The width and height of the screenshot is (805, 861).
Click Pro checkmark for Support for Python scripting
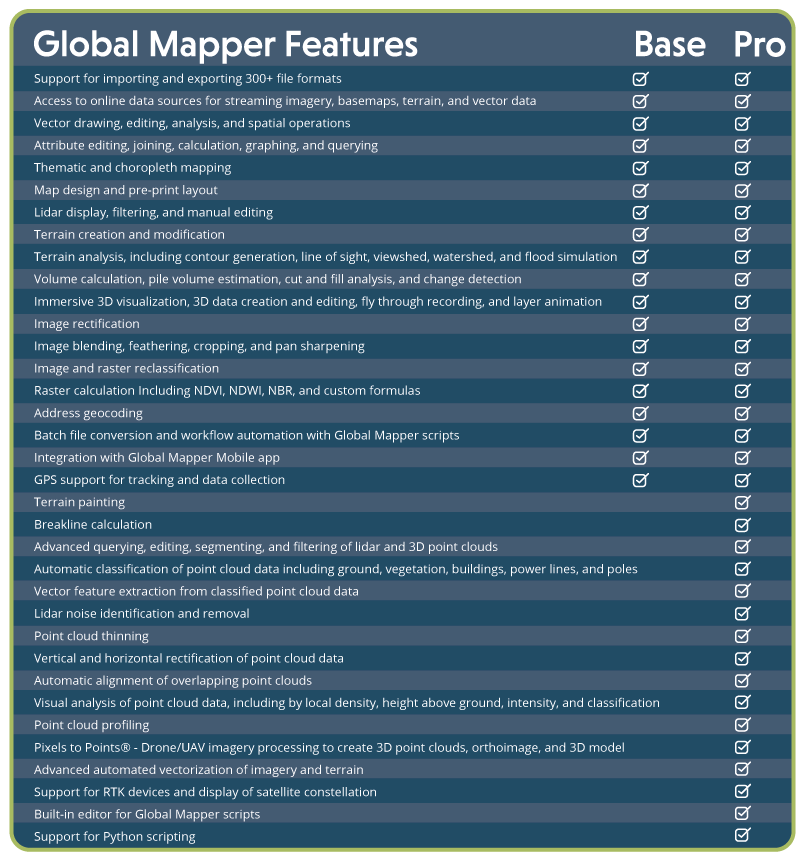[x=742, y=836]
